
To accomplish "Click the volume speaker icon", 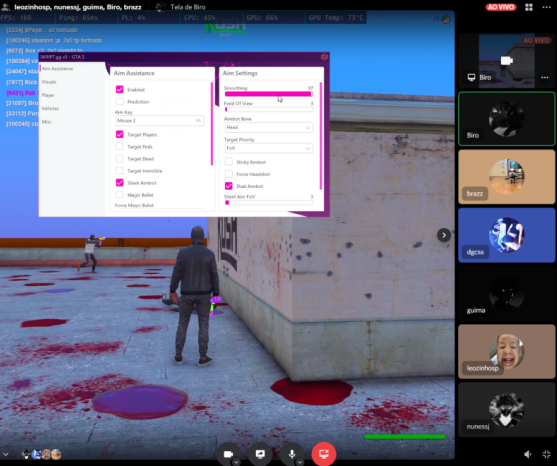I will tap(528, 454).
